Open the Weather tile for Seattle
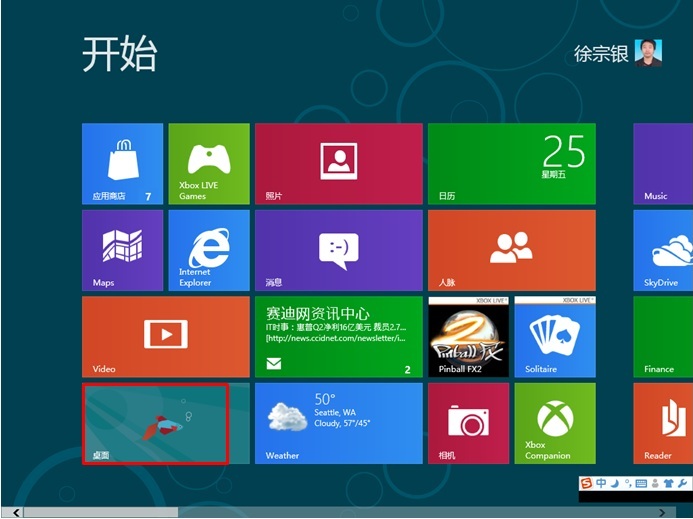 click(339, 424)
